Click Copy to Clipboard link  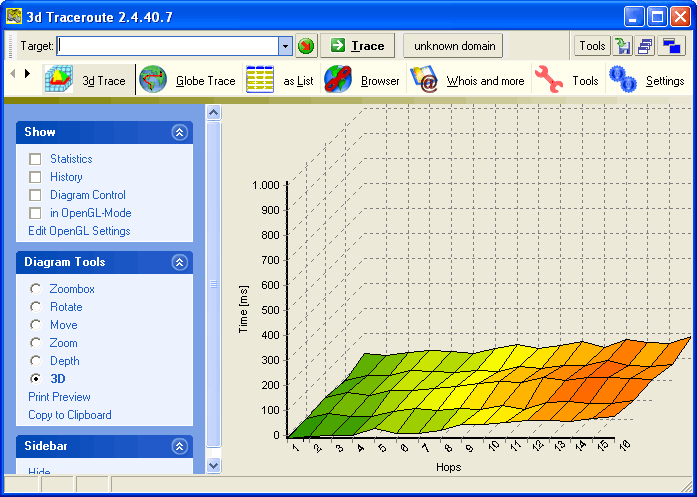click(70, 415)
